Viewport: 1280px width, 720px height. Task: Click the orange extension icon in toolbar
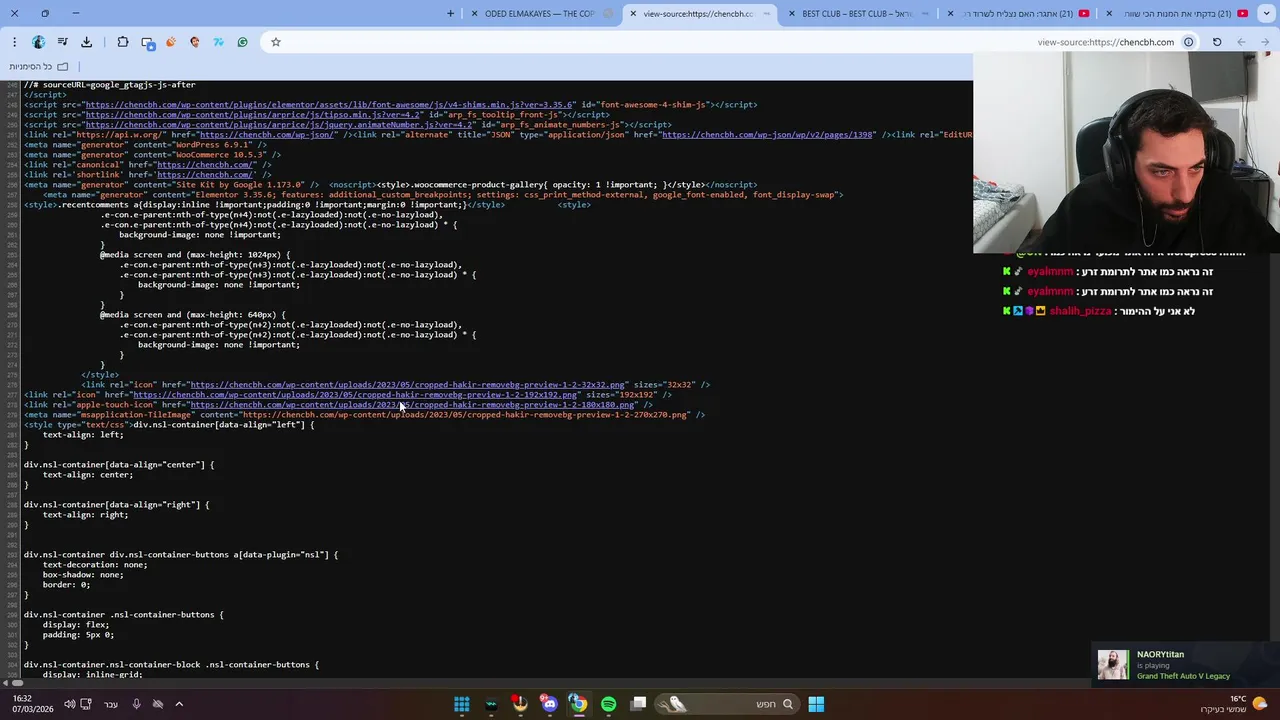tap(171, 42)
